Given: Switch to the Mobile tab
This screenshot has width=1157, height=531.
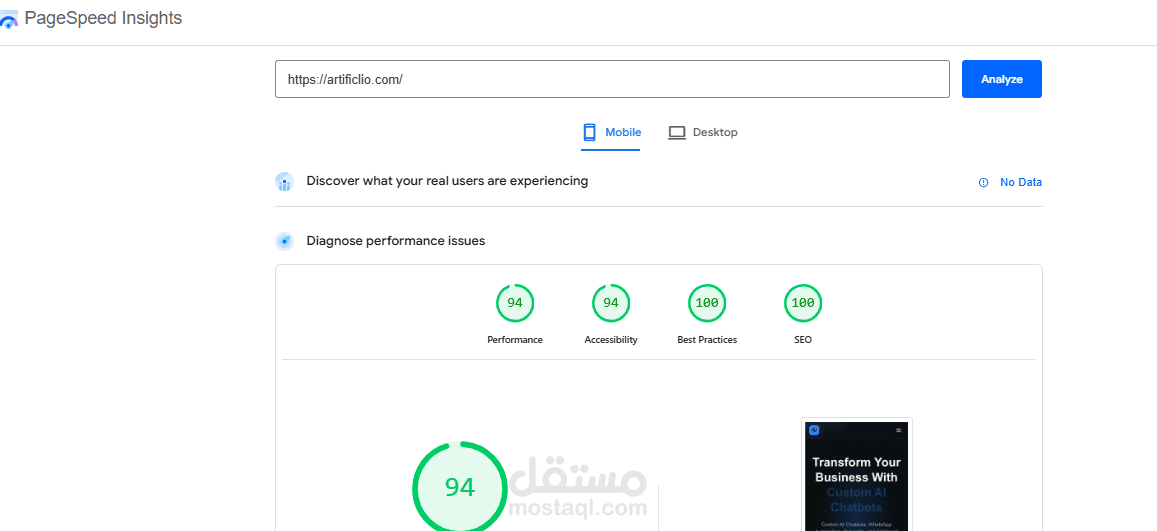Looking at the screenshot, I should click(610, 133).
